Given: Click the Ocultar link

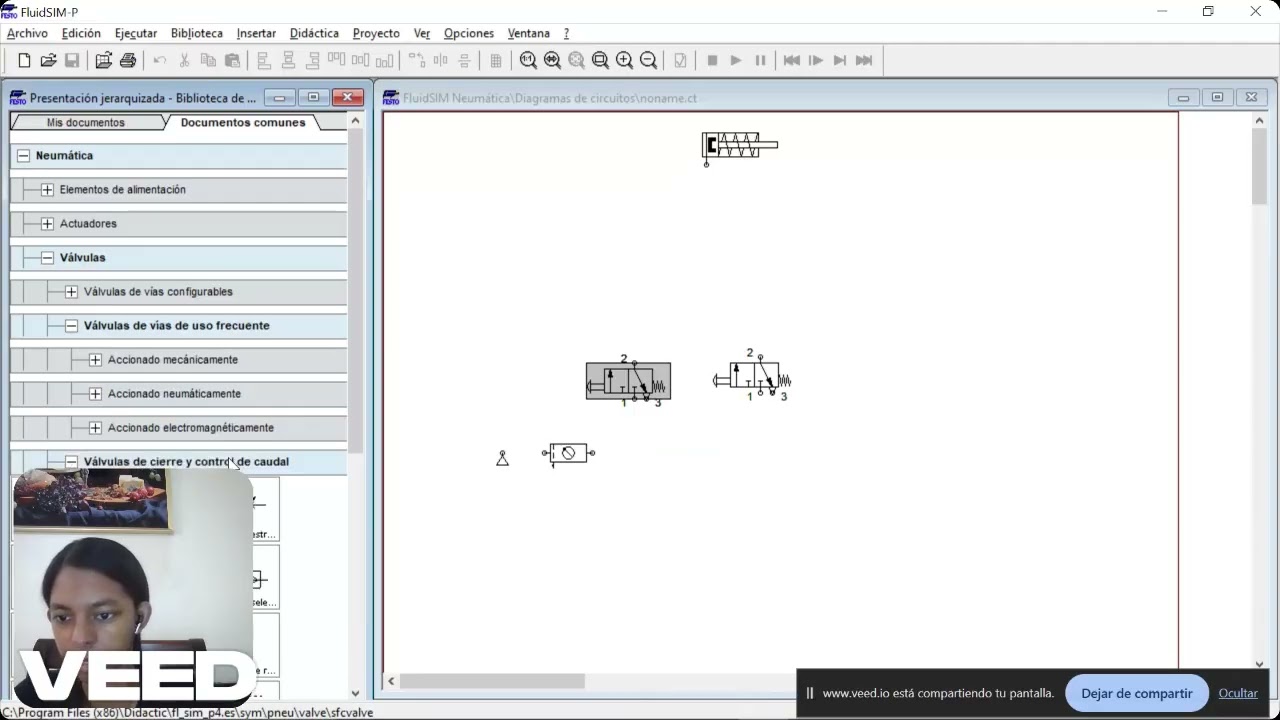Looking at the screenshot, I should coord(1238,693).
